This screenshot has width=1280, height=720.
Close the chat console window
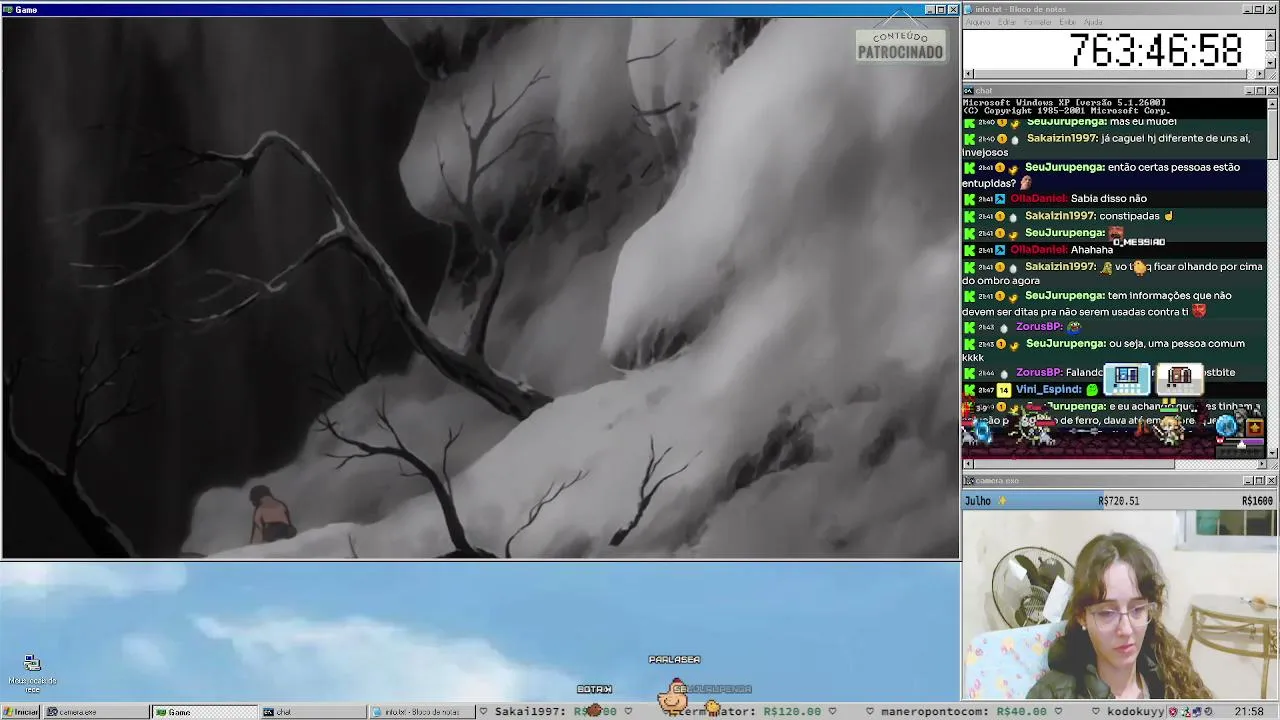pyautogui.click(x=1272, y=91)
